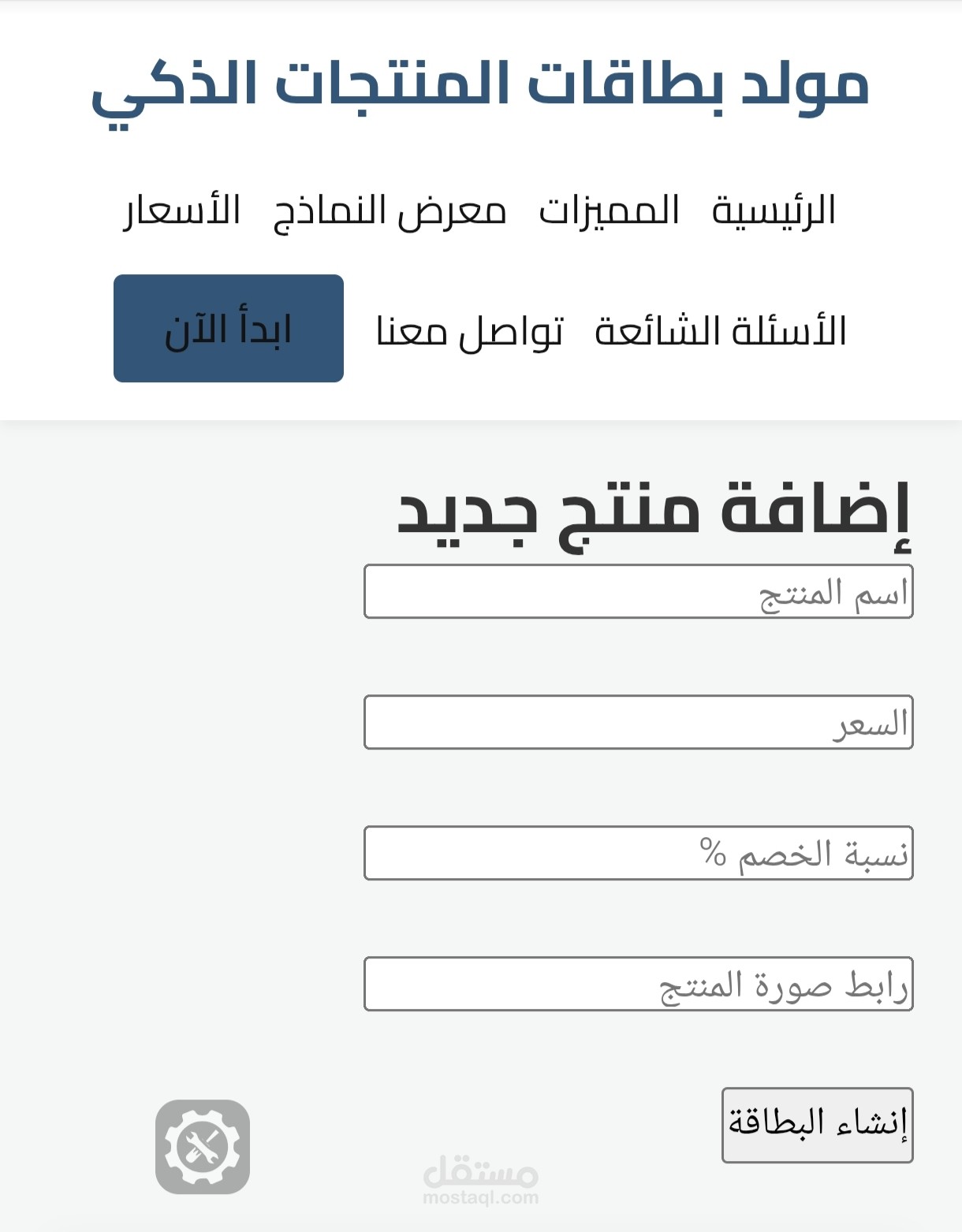962x1232 pixels.
Task: Click the ابدأ الآن start button
Action: (x=229, y=329)
